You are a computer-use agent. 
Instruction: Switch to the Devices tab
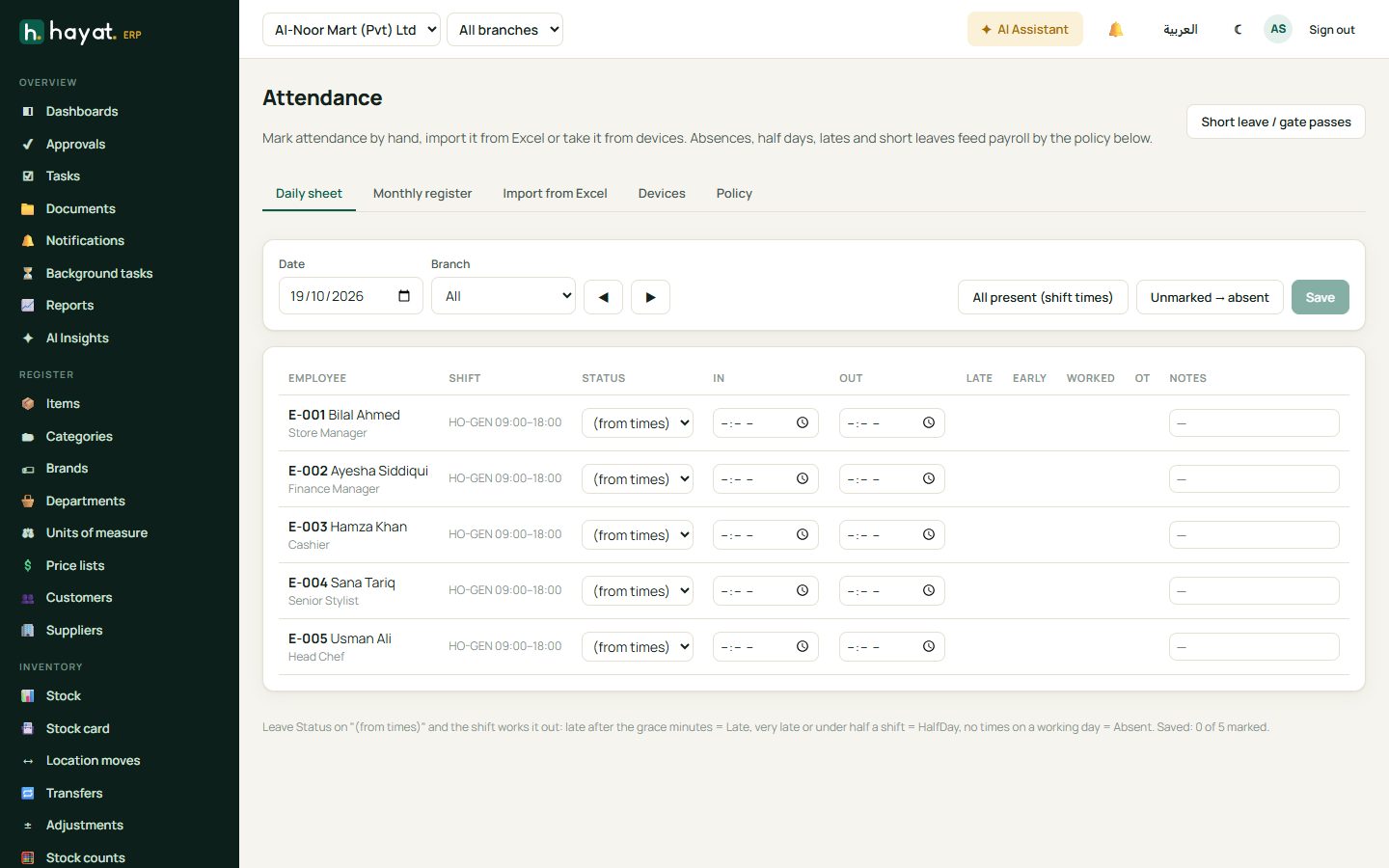coord(662,194)
